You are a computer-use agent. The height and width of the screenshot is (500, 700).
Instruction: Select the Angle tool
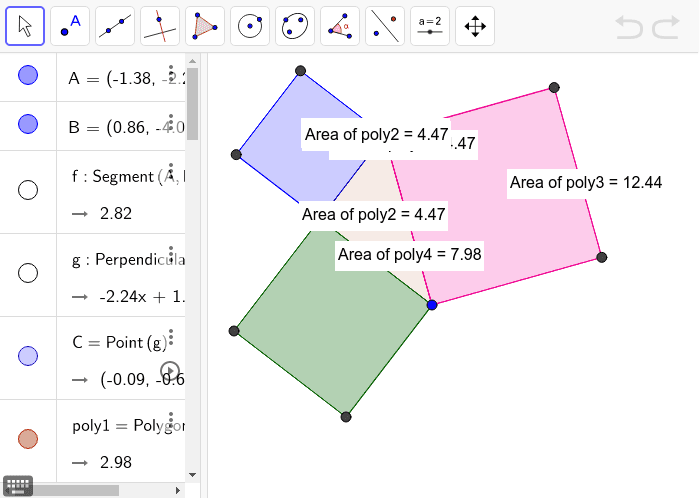tap(340, 26)
